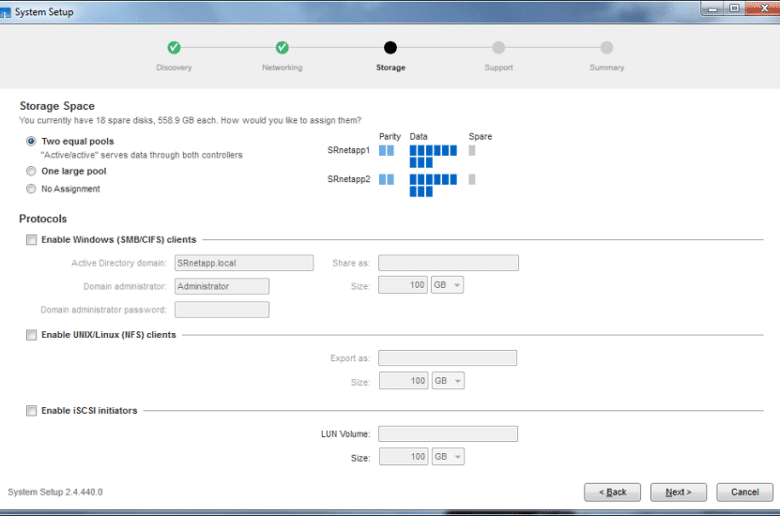The image size is (780, 516).
Task: Select the Storage step label
Action: (x=390, y=68)
